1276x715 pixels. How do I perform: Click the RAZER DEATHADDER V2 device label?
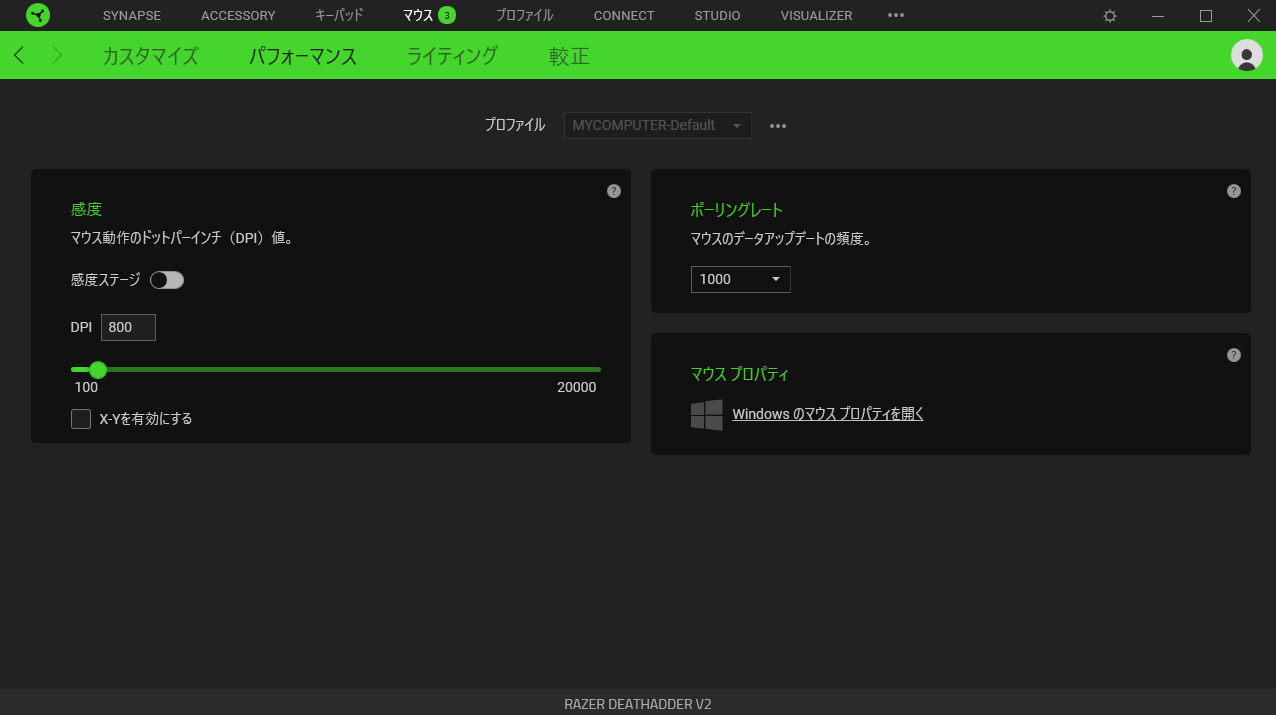point(638,704)
